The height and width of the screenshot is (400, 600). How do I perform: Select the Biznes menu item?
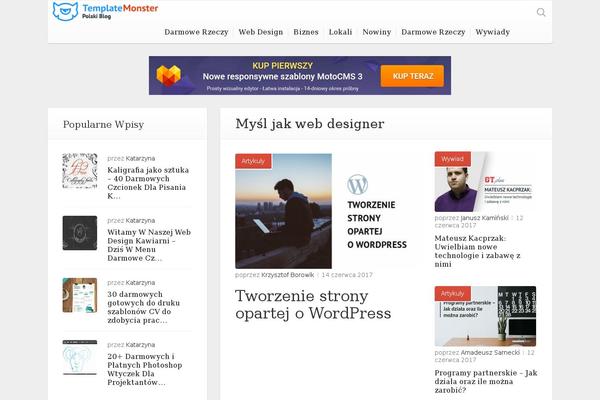(306, 32)
